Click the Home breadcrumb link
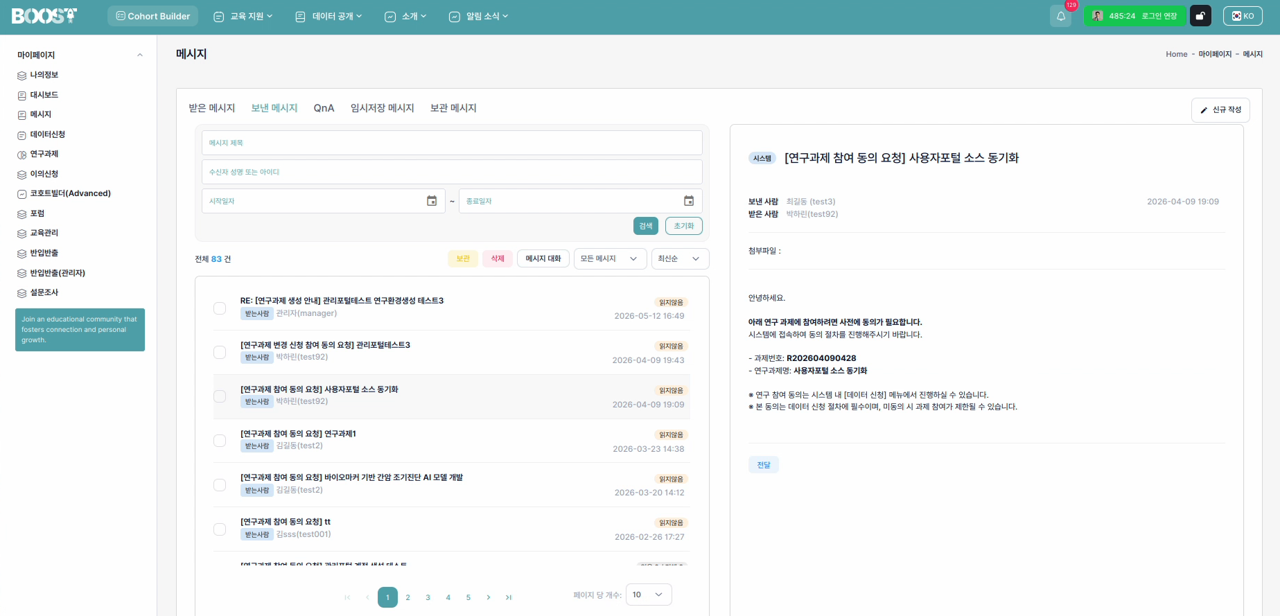This screenshot has width=1280, height=616. pyautogui.click(x=1177, y=54)
